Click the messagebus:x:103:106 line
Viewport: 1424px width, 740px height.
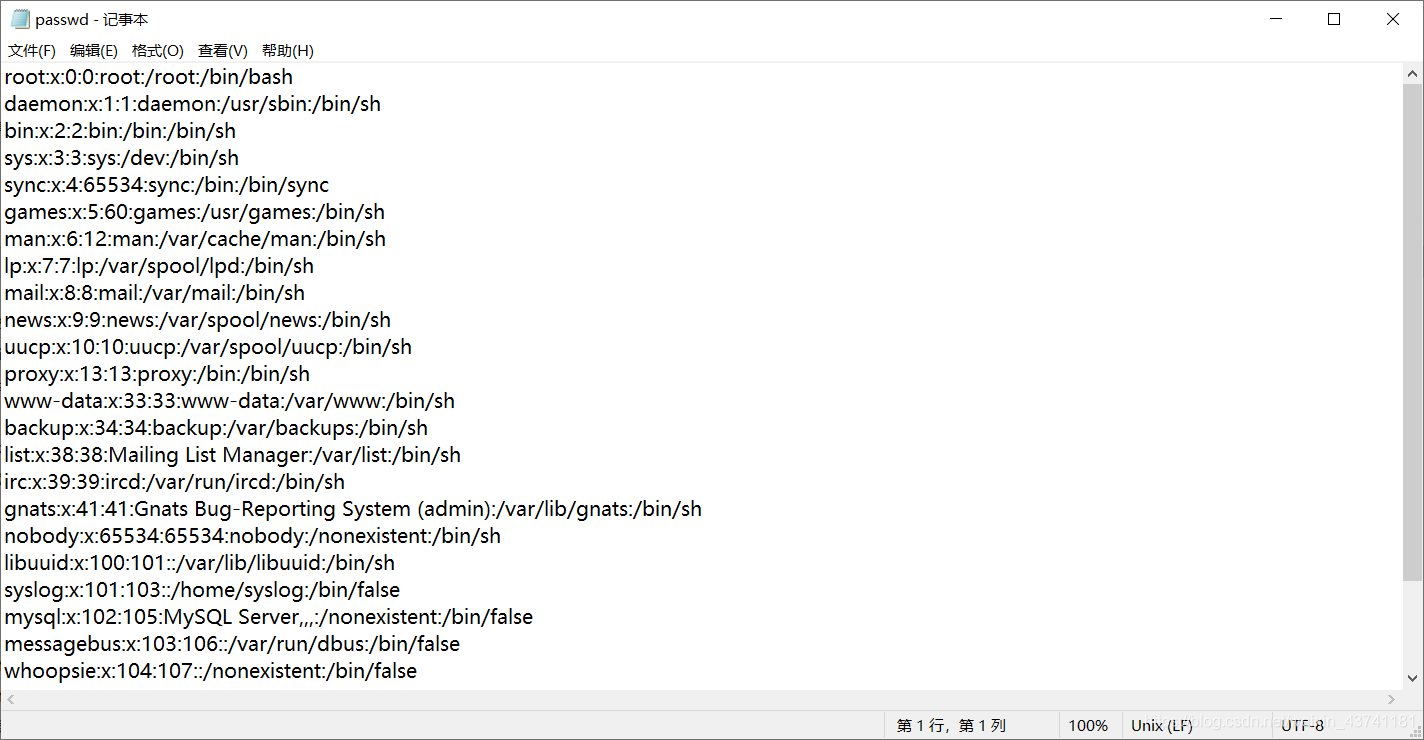pos(232,644)
